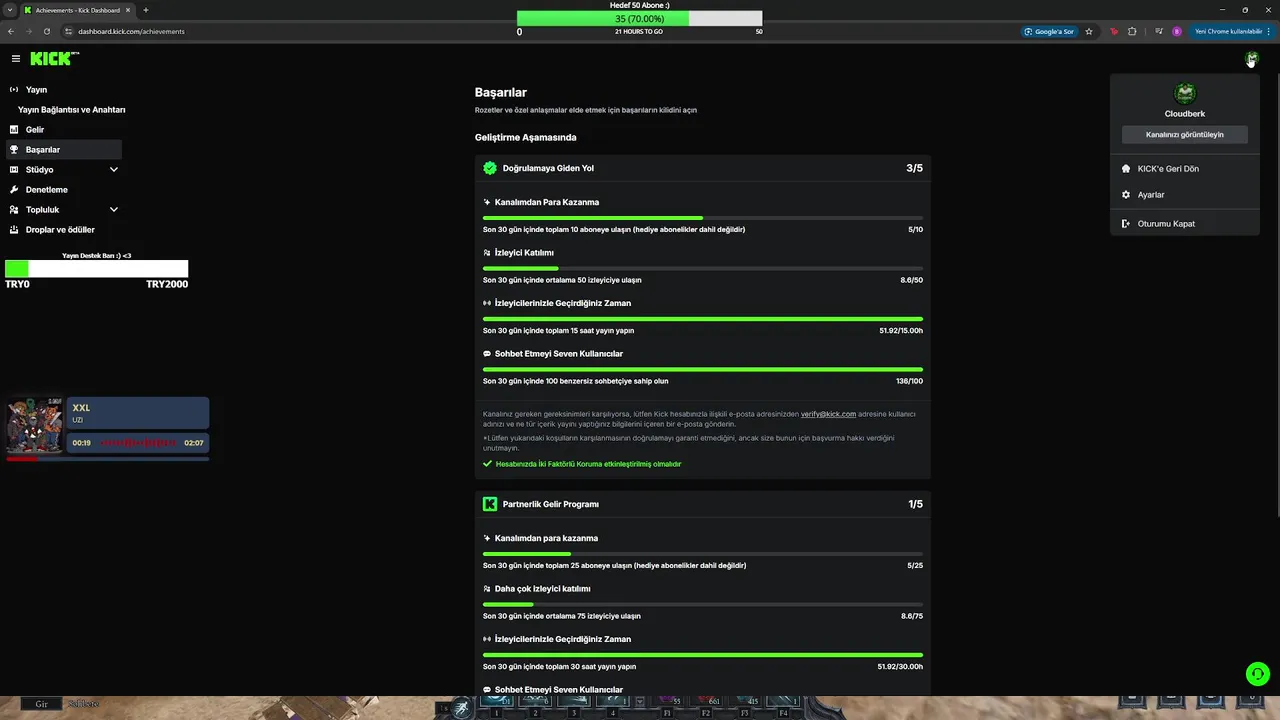Click the Kick icon beside Partnerlik Gelir Programı
The image size is (1280, 720).
(490, 504)
